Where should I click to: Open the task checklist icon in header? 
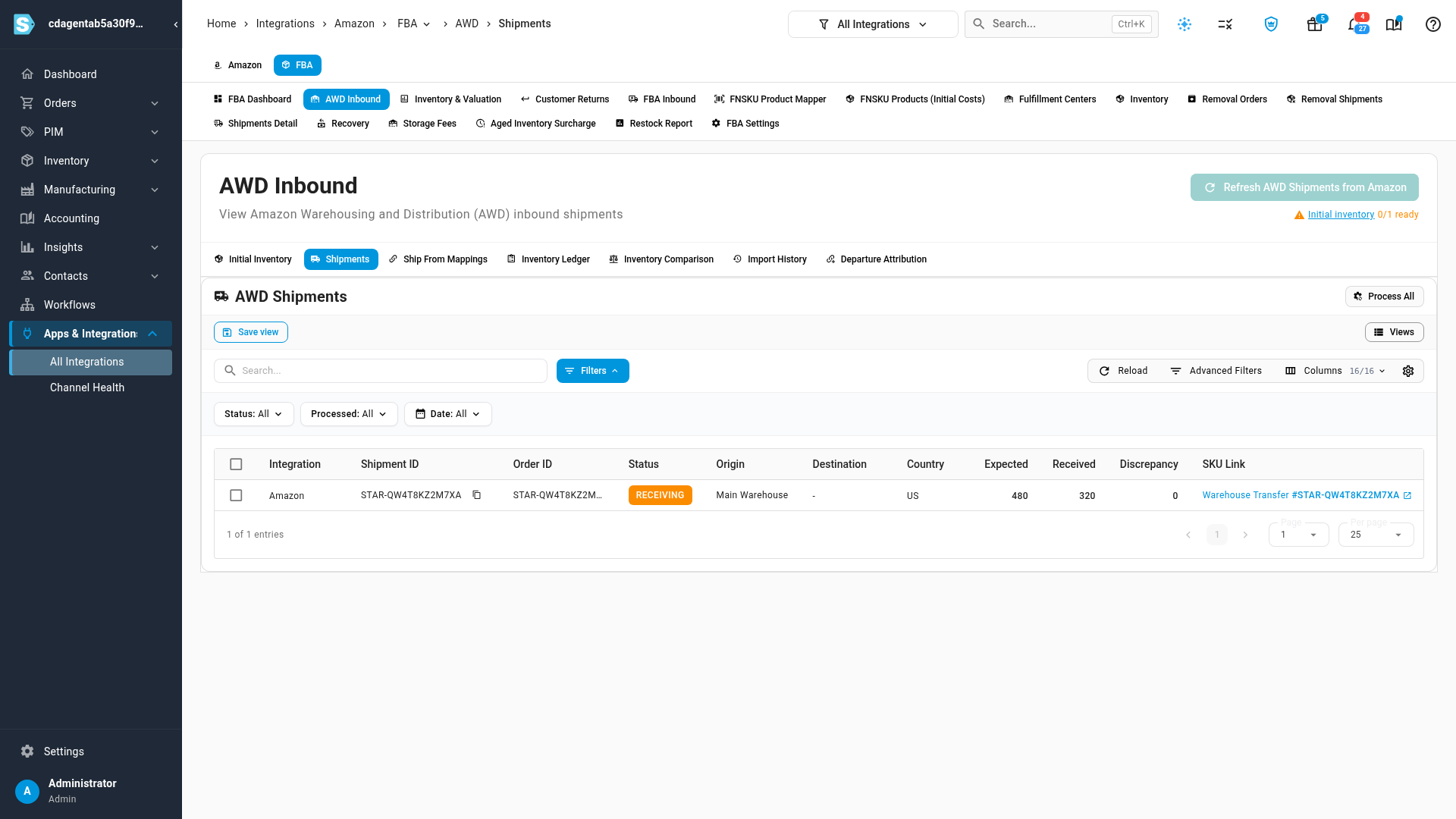1225,24
